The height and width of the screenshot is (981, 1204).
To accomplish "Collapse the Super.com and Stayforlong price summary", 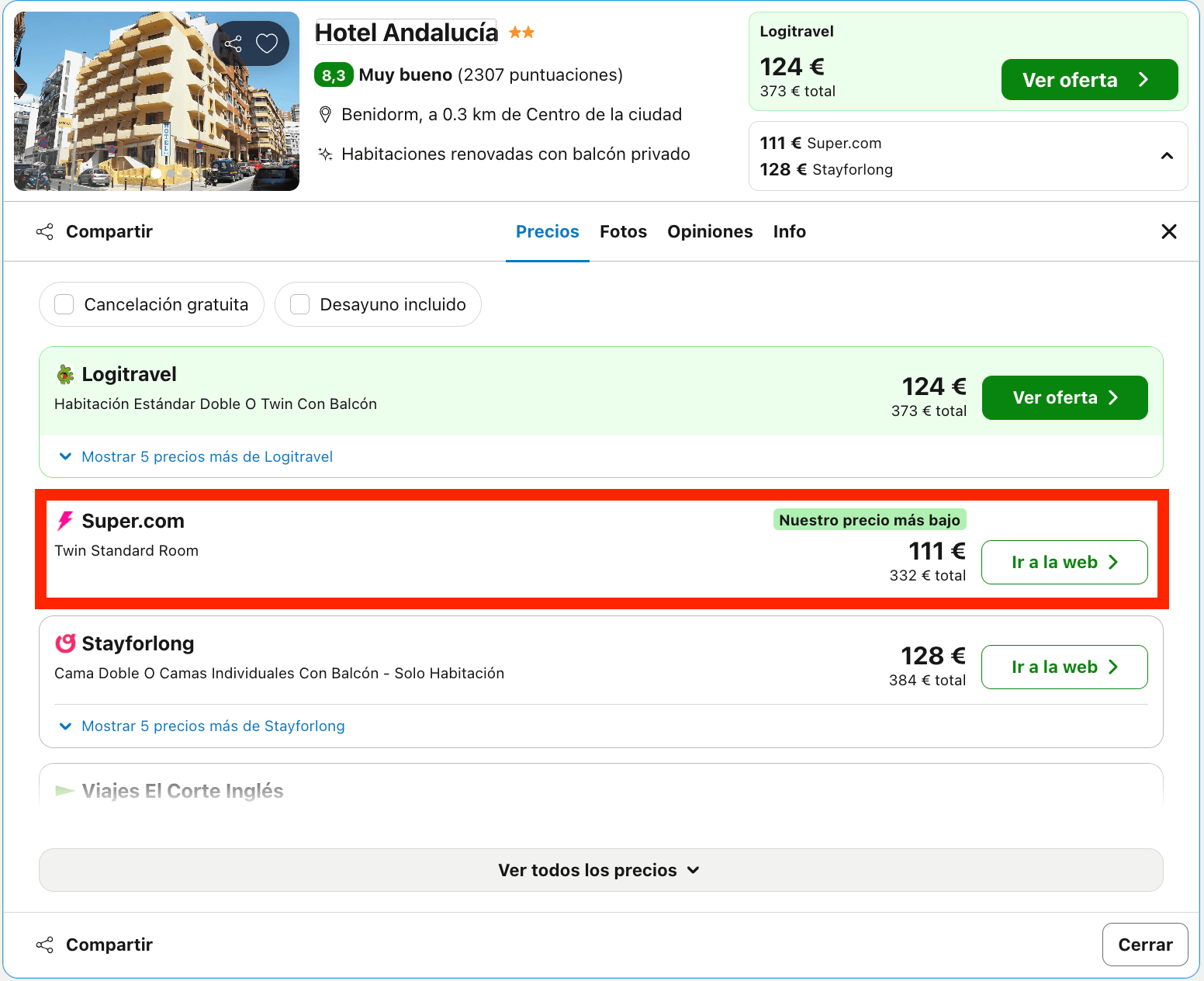I will [x=1167, y=156].
